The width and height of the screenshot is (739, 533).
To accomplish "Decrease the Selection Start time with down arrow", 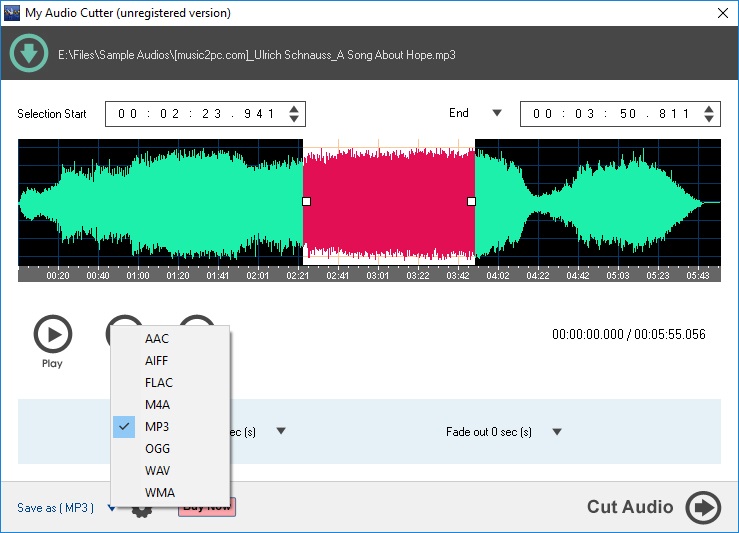I will click(x=294, y=119).
